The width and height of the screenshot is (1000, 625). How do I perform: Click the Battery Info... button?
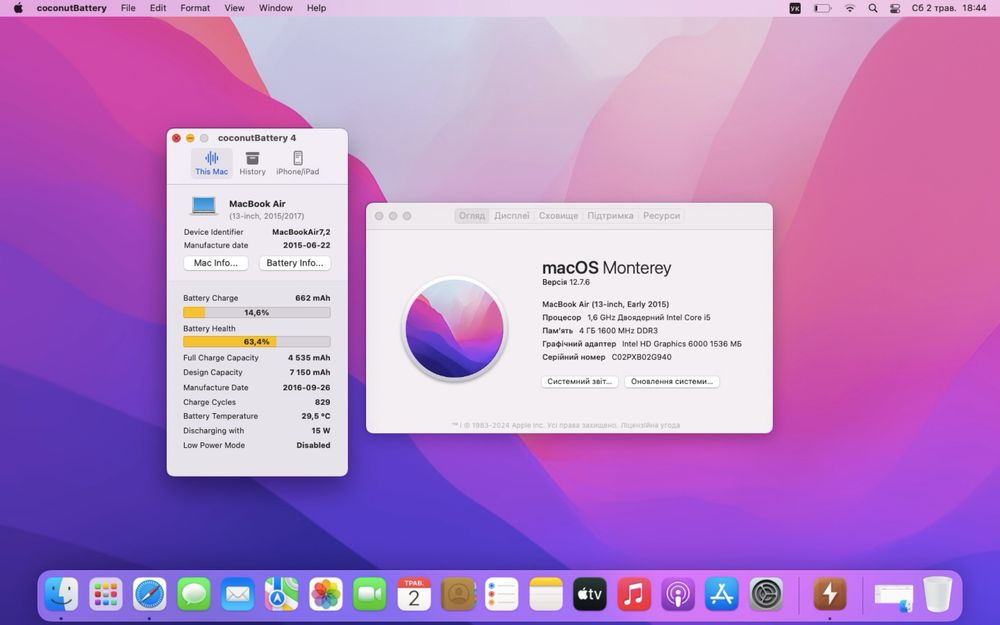coord(295,263)
